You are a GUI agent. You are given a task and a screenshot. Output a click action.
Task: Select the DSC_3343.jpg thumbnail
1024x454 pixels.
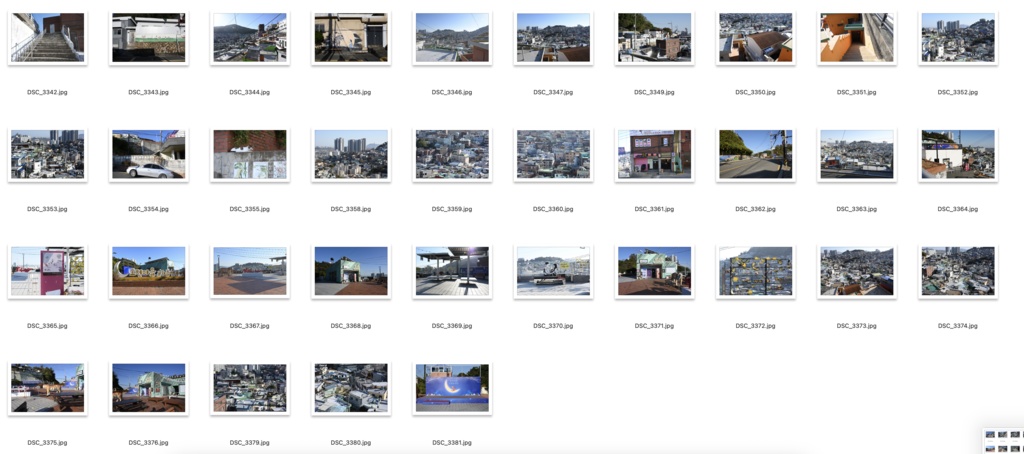(148, 38)
